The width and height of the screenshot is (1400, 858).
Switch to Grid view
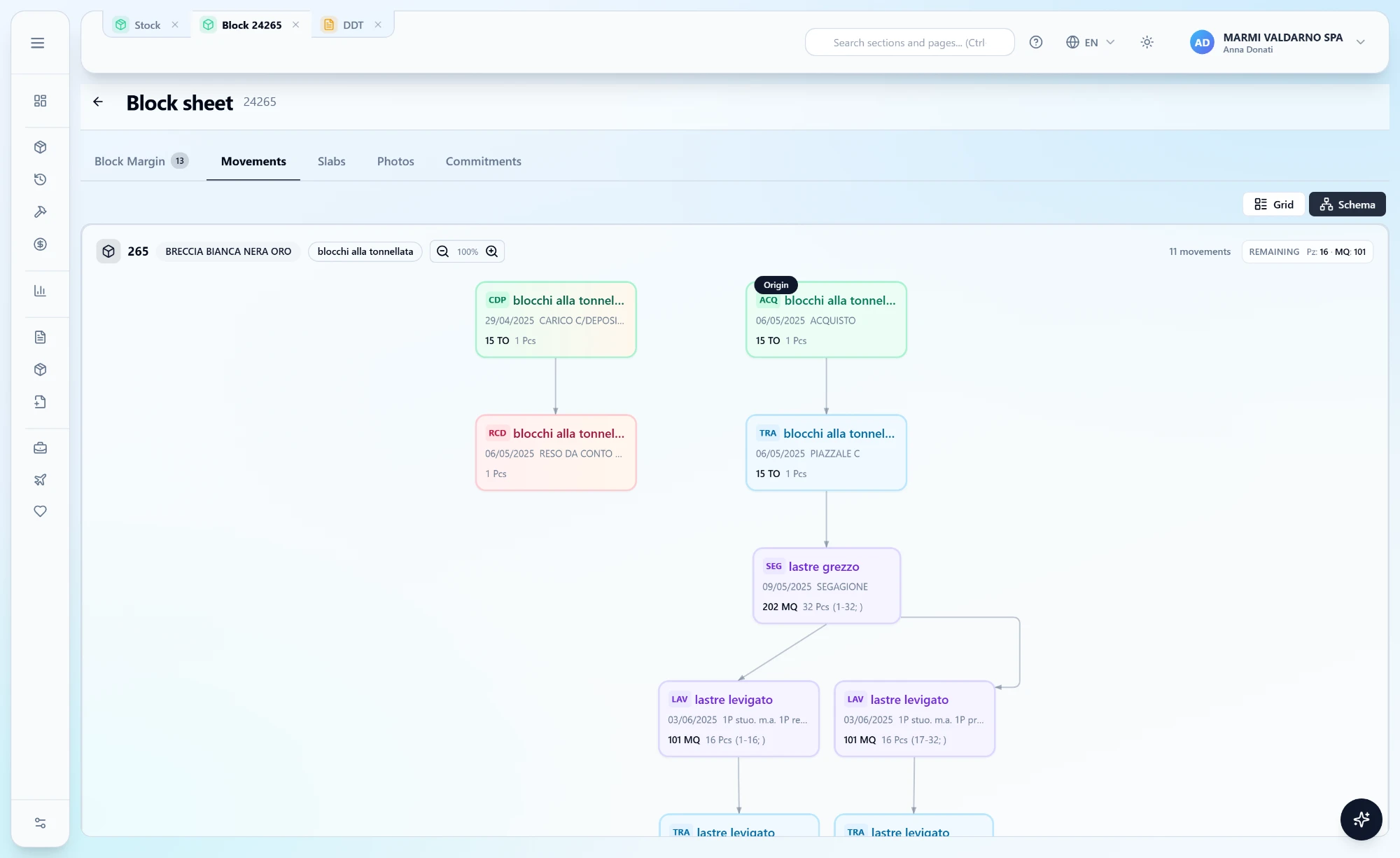[x=1274, y=205]
